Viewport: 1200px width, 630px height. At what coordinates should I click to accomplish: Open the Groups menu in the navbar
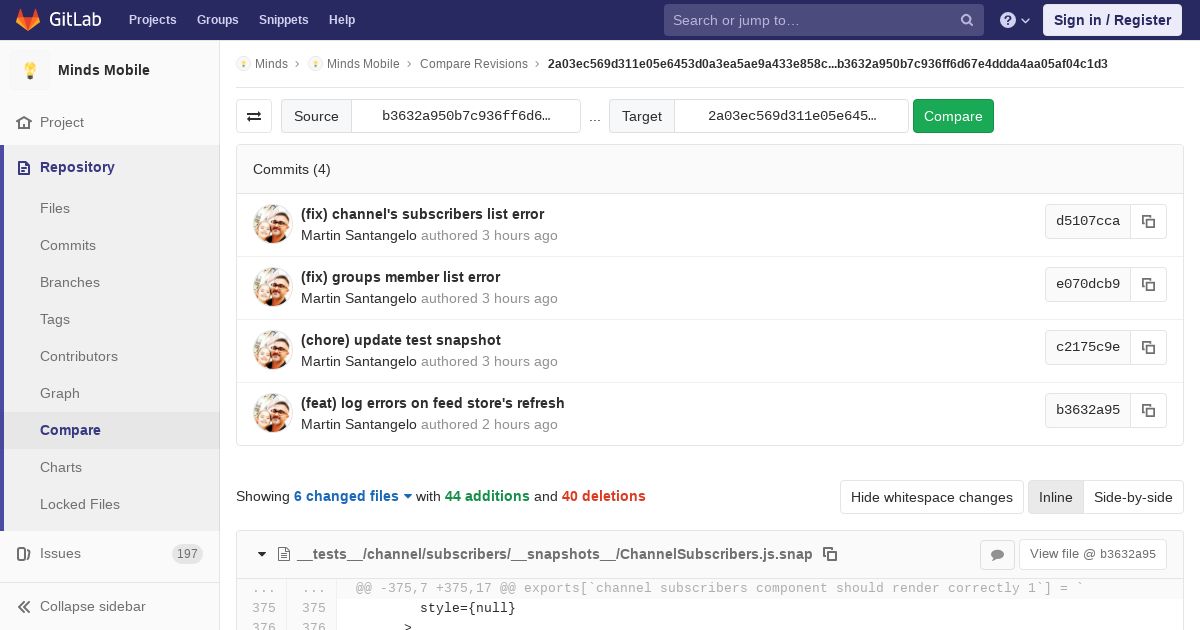point(217,20)
